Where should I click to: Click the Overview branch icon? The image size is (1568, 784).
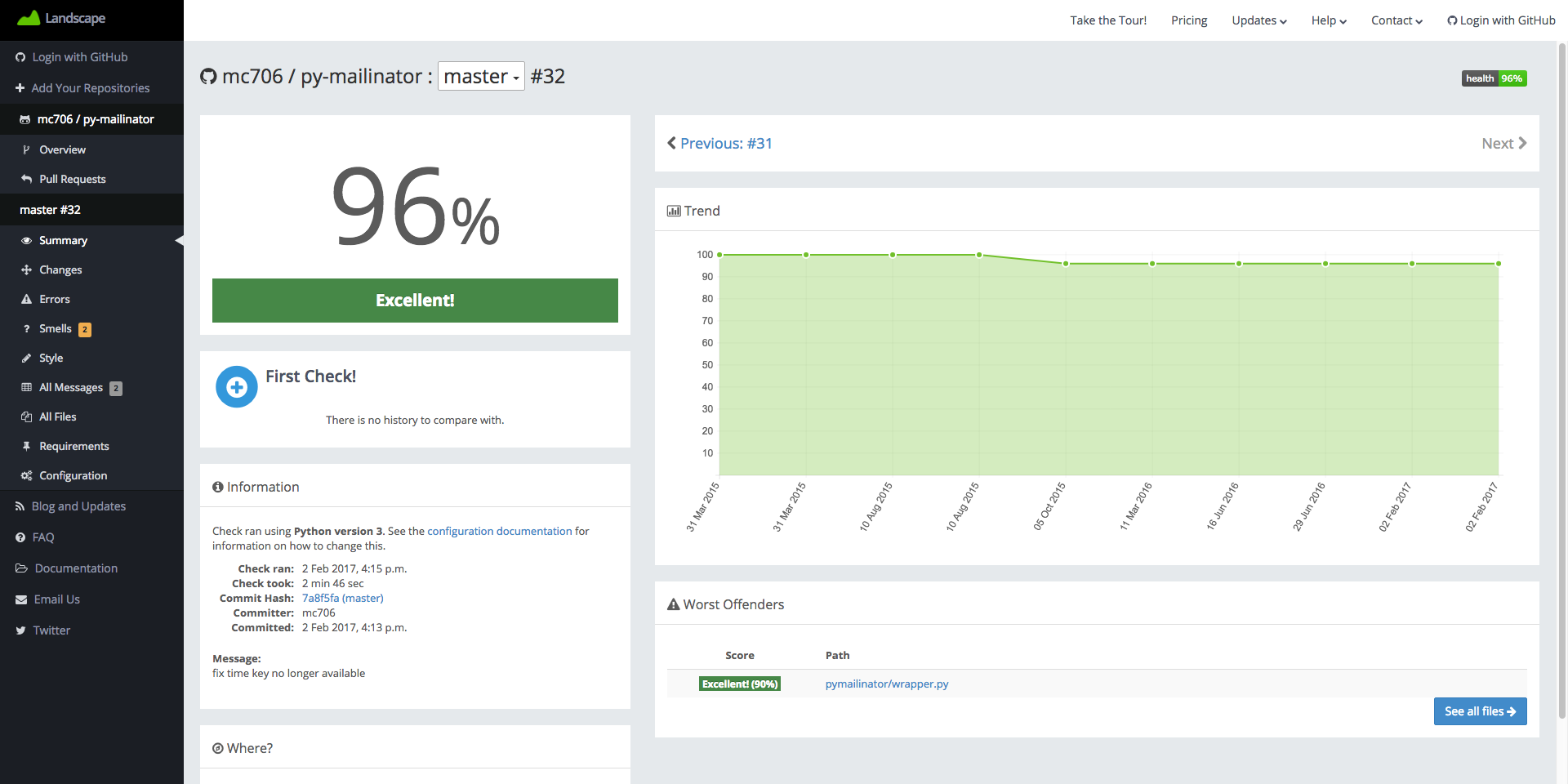pyautogui.click(x=26, y=149)
